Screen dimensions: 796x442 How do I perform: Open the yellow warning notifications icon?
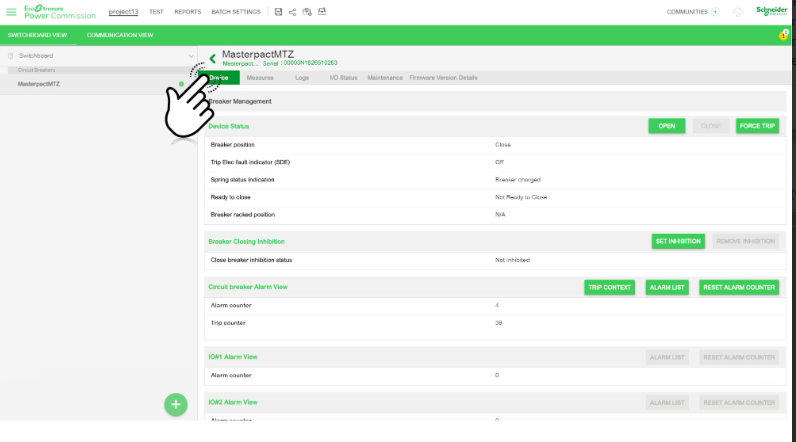pos(783,35)
